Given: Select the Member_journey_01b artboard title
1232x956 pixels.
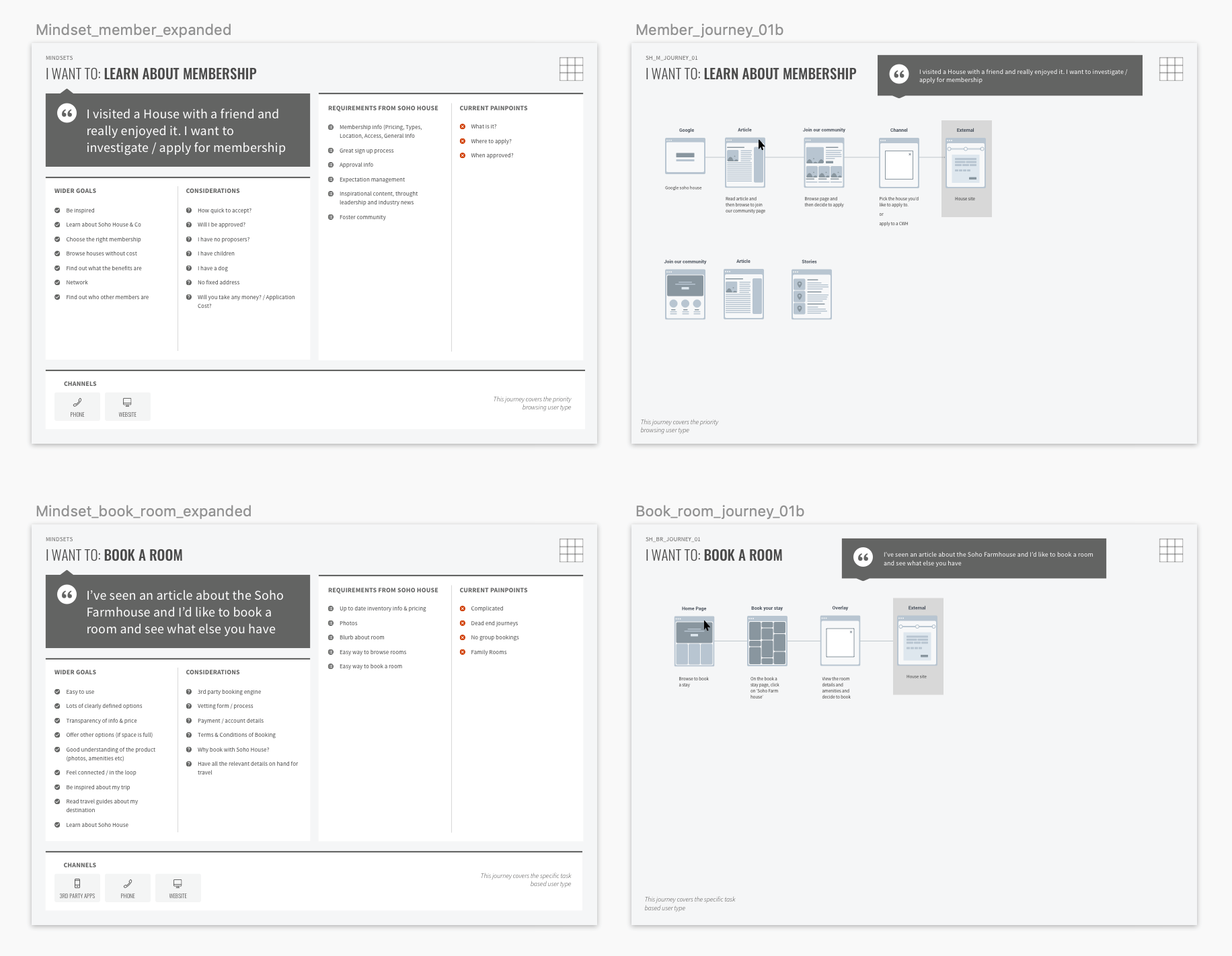Looking at the screenshot, I should pyautogui.click(x=709, y=30).
